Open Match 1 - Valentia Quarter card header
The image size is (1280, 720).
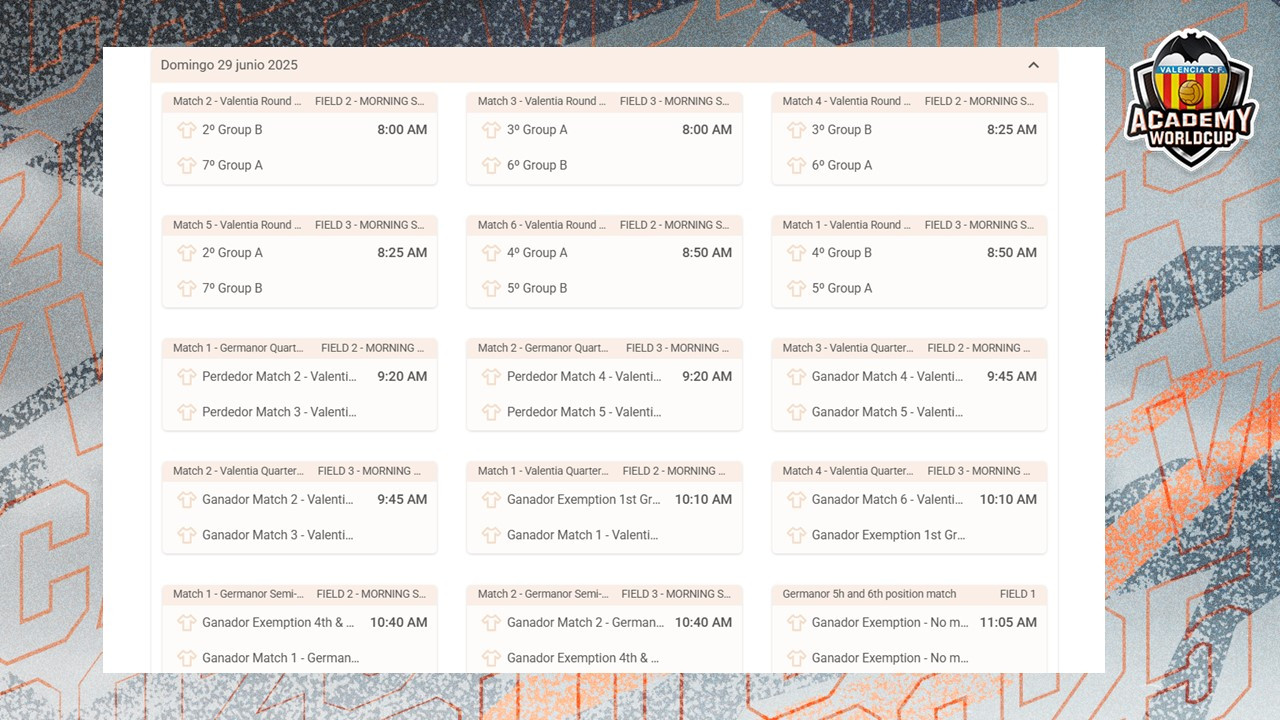[x=604, y=471]
